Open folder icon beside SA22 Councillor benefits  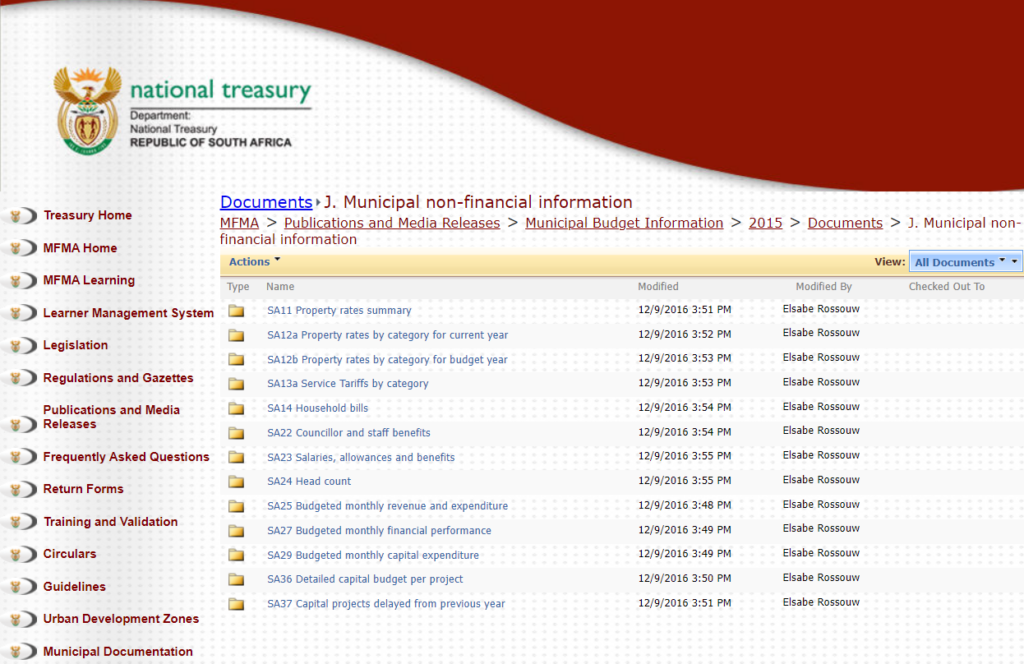pos(236,433)
